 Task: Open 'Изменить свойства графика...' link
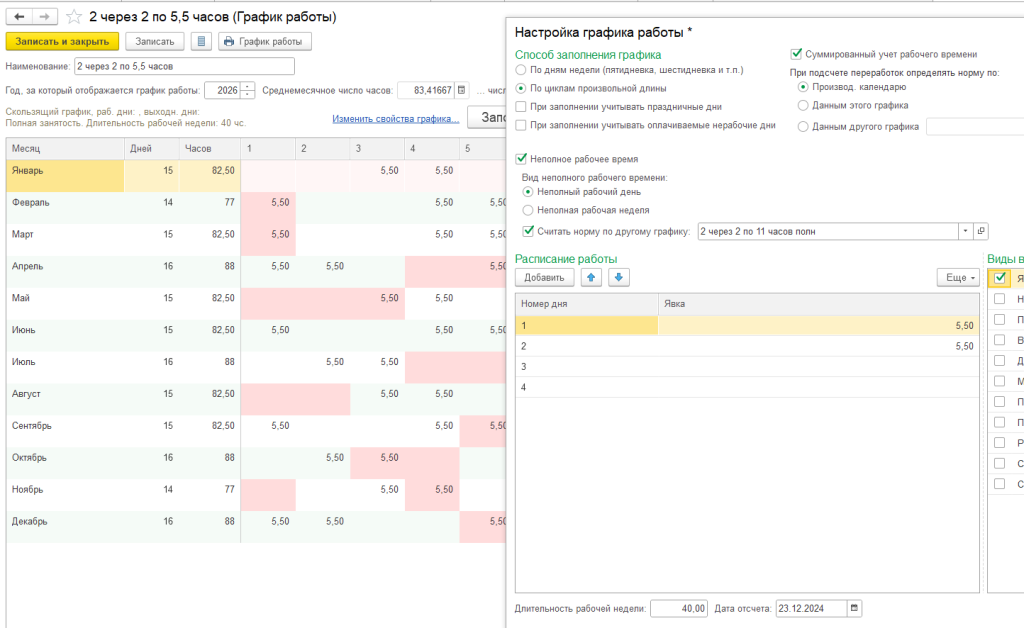(395, 119)
